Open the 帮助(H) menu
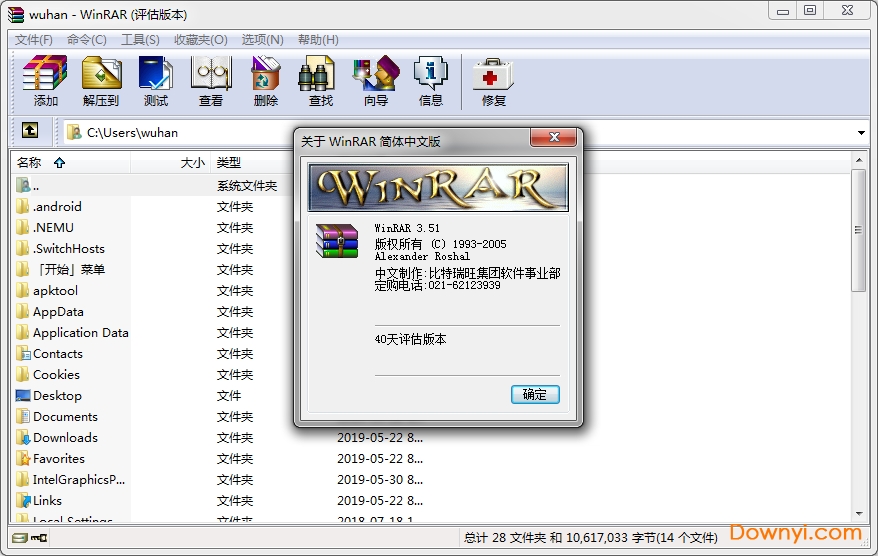Screen dimensions: 878x556 [318, 40]
